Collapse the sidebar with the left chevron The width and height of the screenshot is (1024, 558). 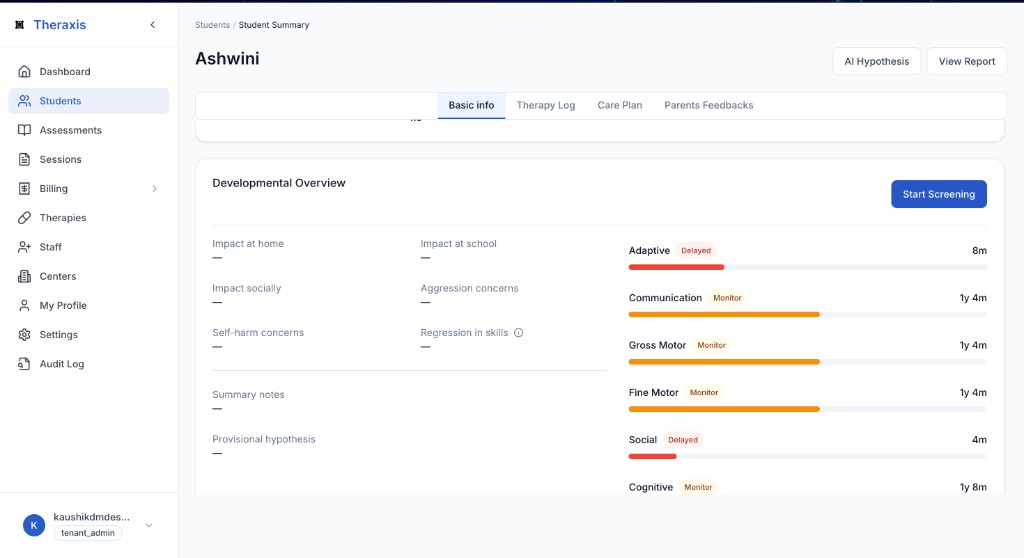tap(153, 25)
